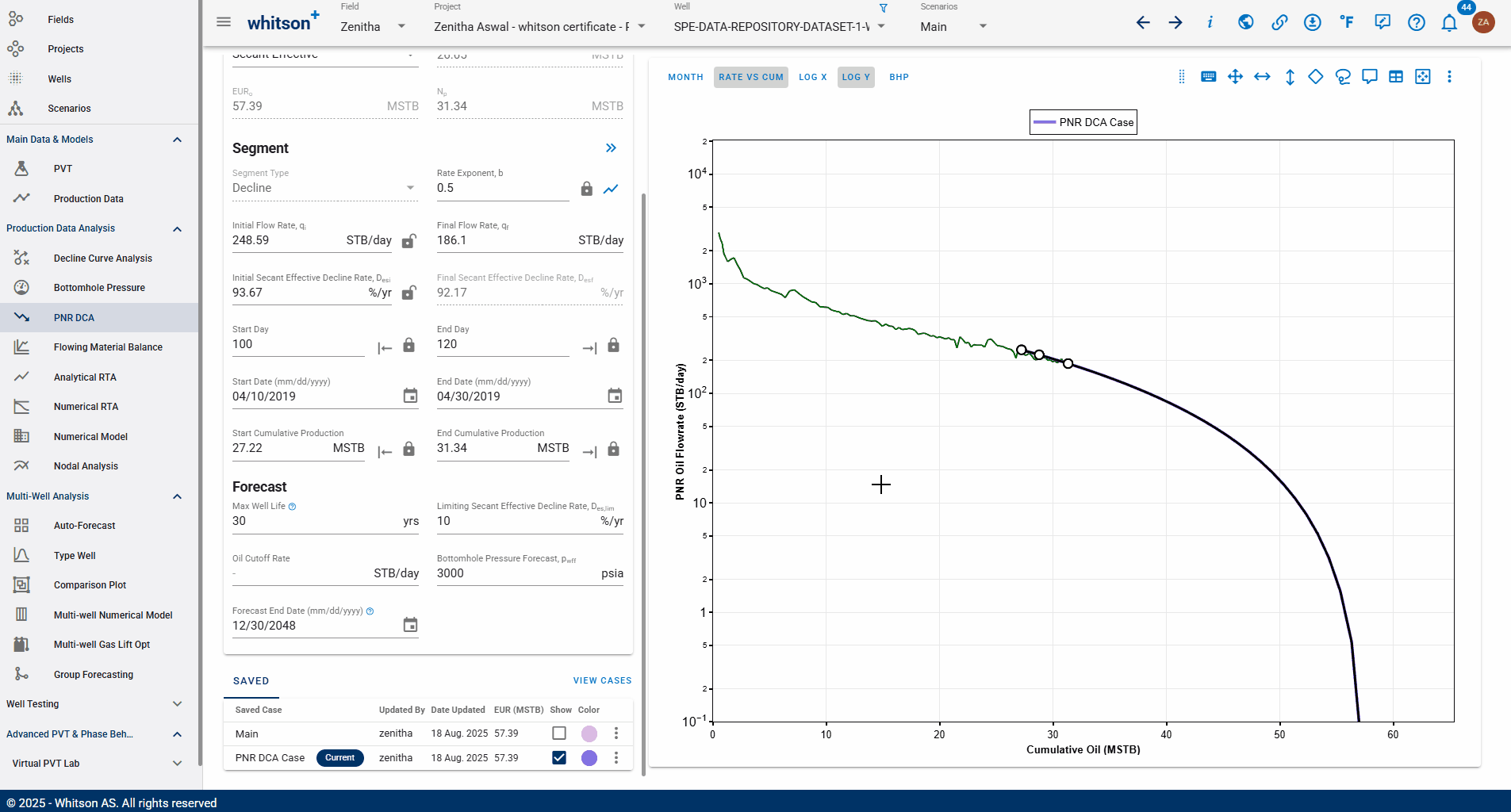Click the Main case color swatch
This screenshot has width=1511, height=812.
(x=589, y=733)
